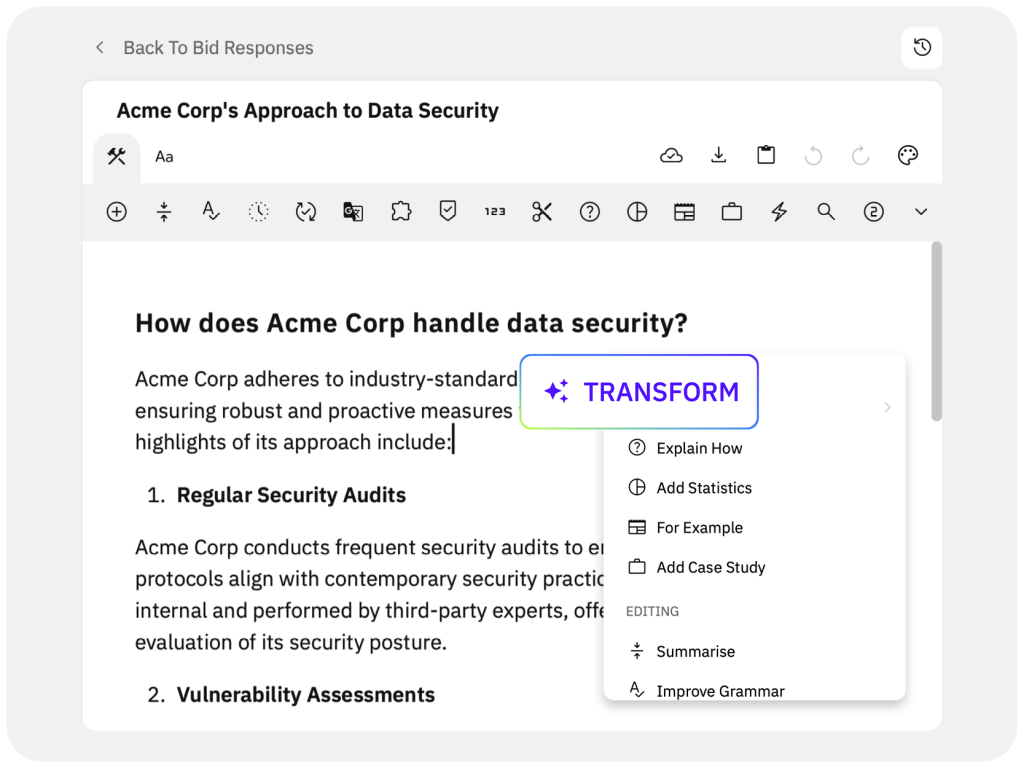Image resolution: width=1024 pixels, height=768 pixels.
Task: Choose 'Add Case Study' menu option
Action: (x=710, y=567)
